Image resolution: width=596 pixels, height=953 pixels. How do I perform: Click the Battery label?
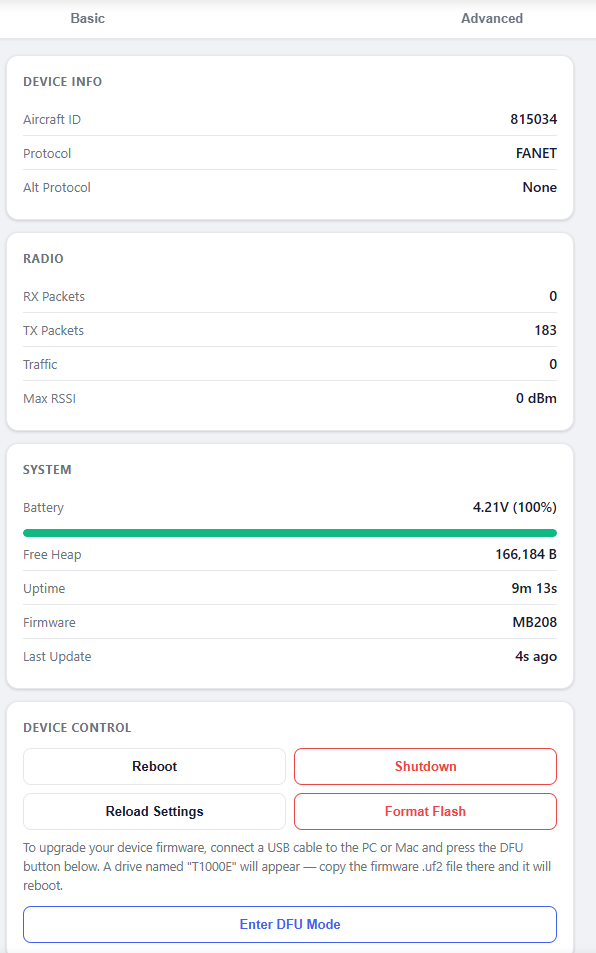(x=43, y=507)
